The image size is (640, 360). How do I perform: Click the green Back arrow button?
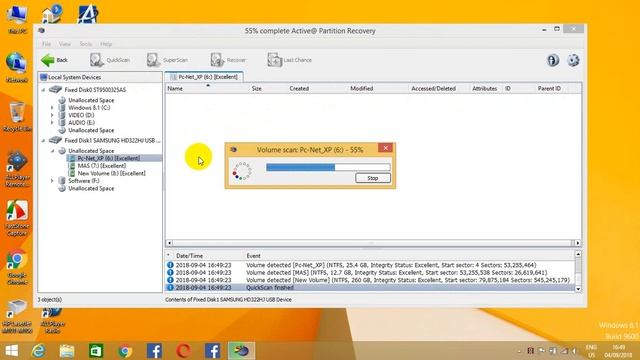(54, 60)
